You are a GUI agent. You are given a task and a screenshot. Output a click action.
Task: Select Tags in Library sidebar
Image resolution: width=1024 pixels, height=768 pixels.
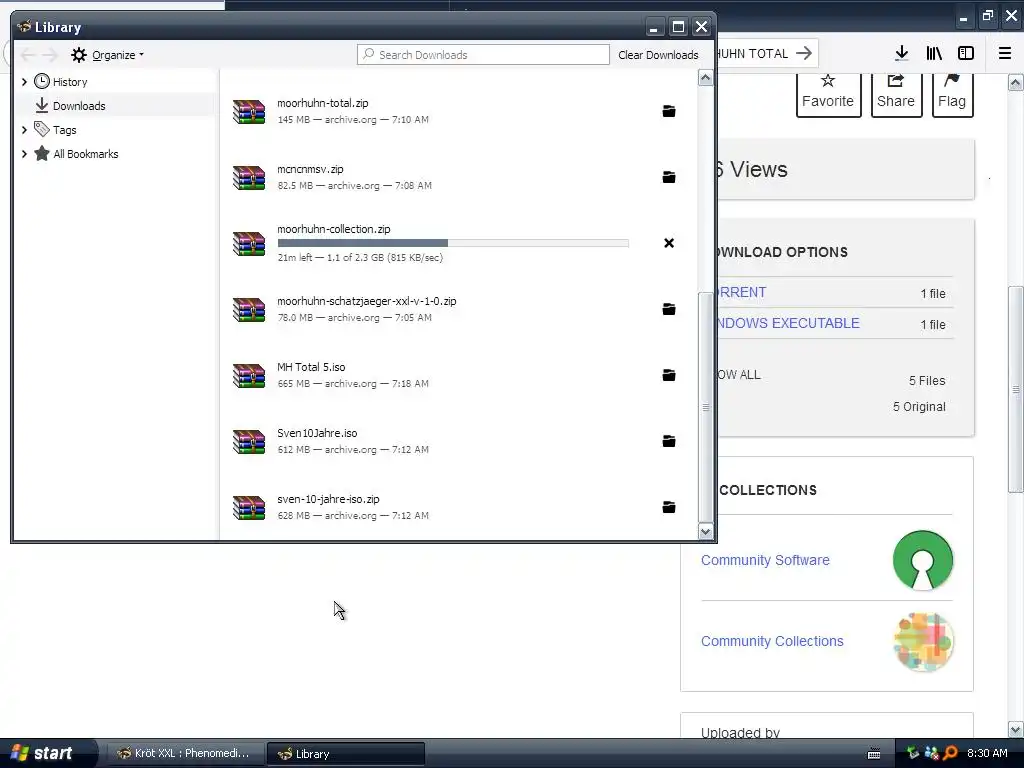(x=65, y=130)
